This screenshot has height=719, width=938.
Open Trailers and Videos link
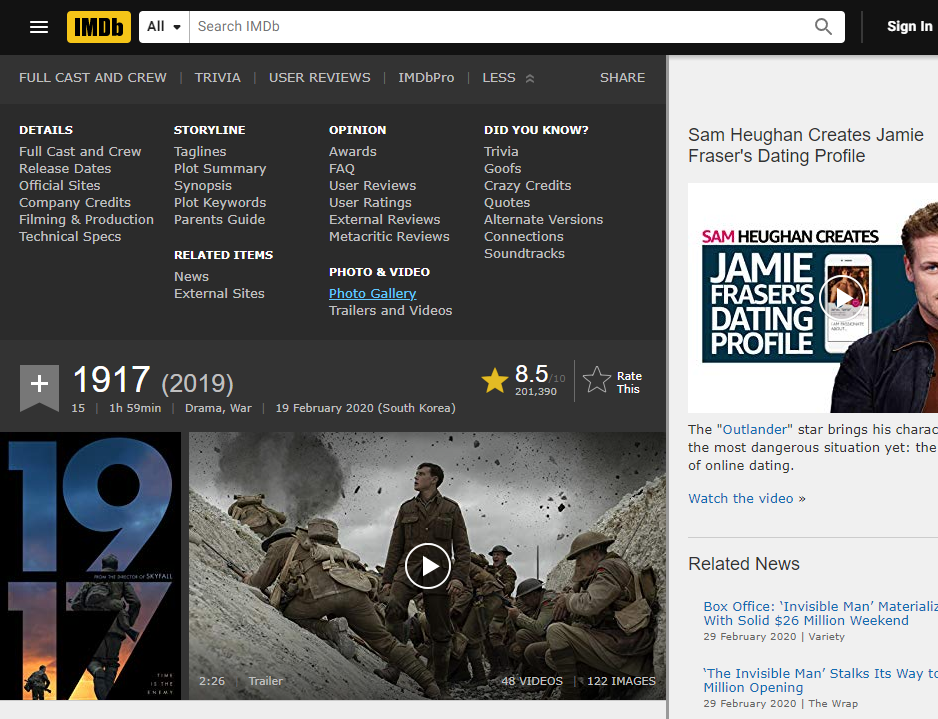coord(391,310)
